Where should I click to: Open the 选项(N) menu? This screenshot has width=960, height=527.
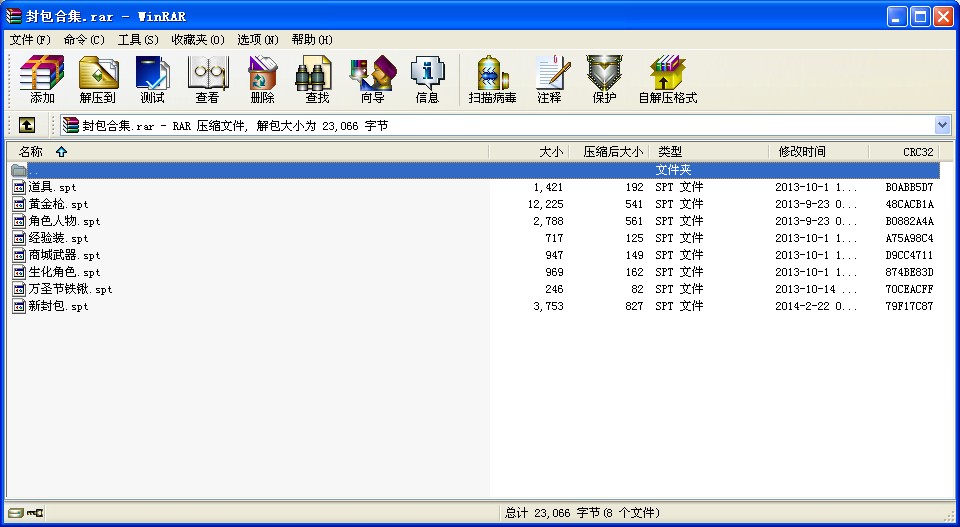[258, 40]
